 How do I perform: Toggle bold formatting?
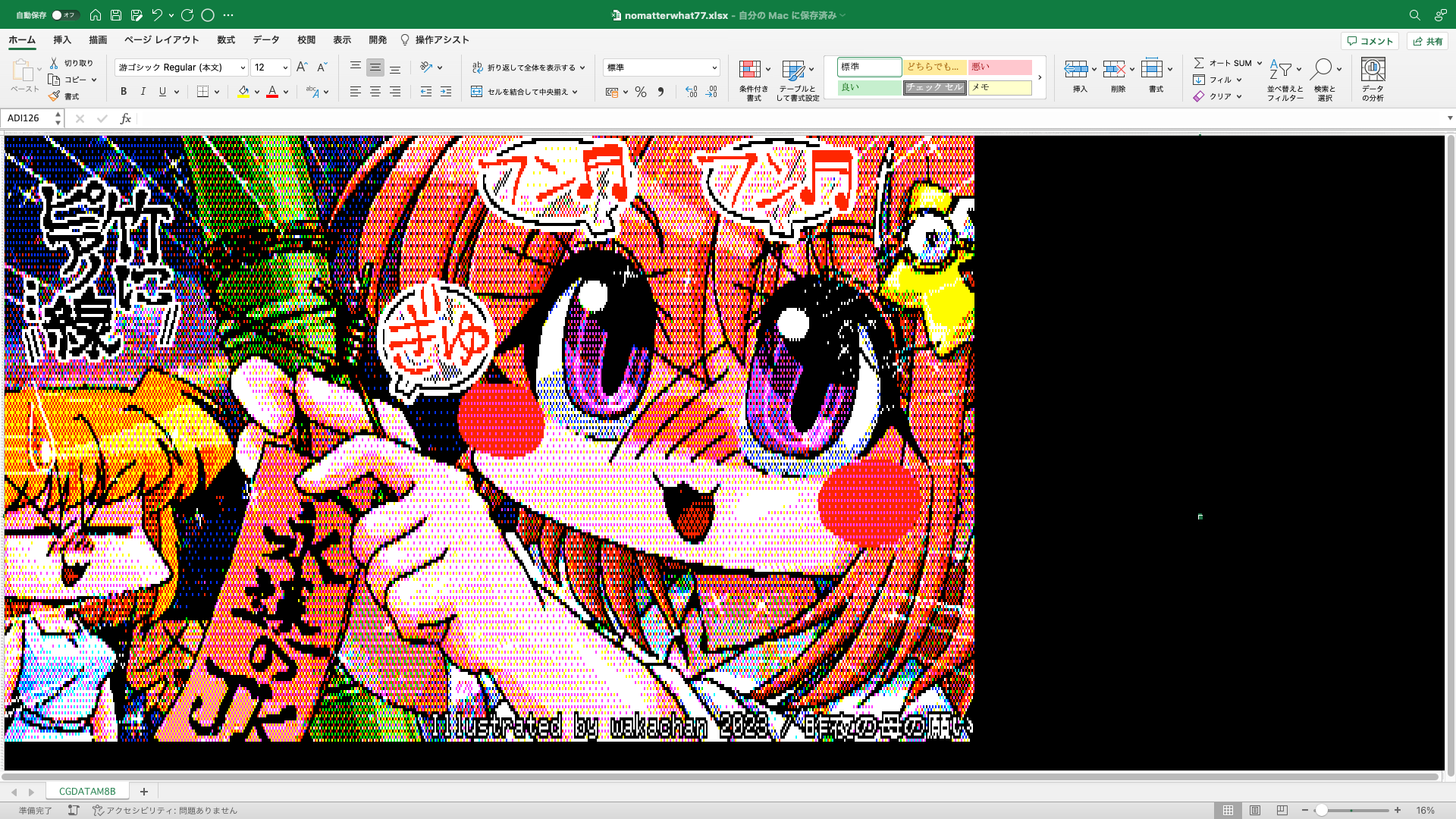[124, 92]
